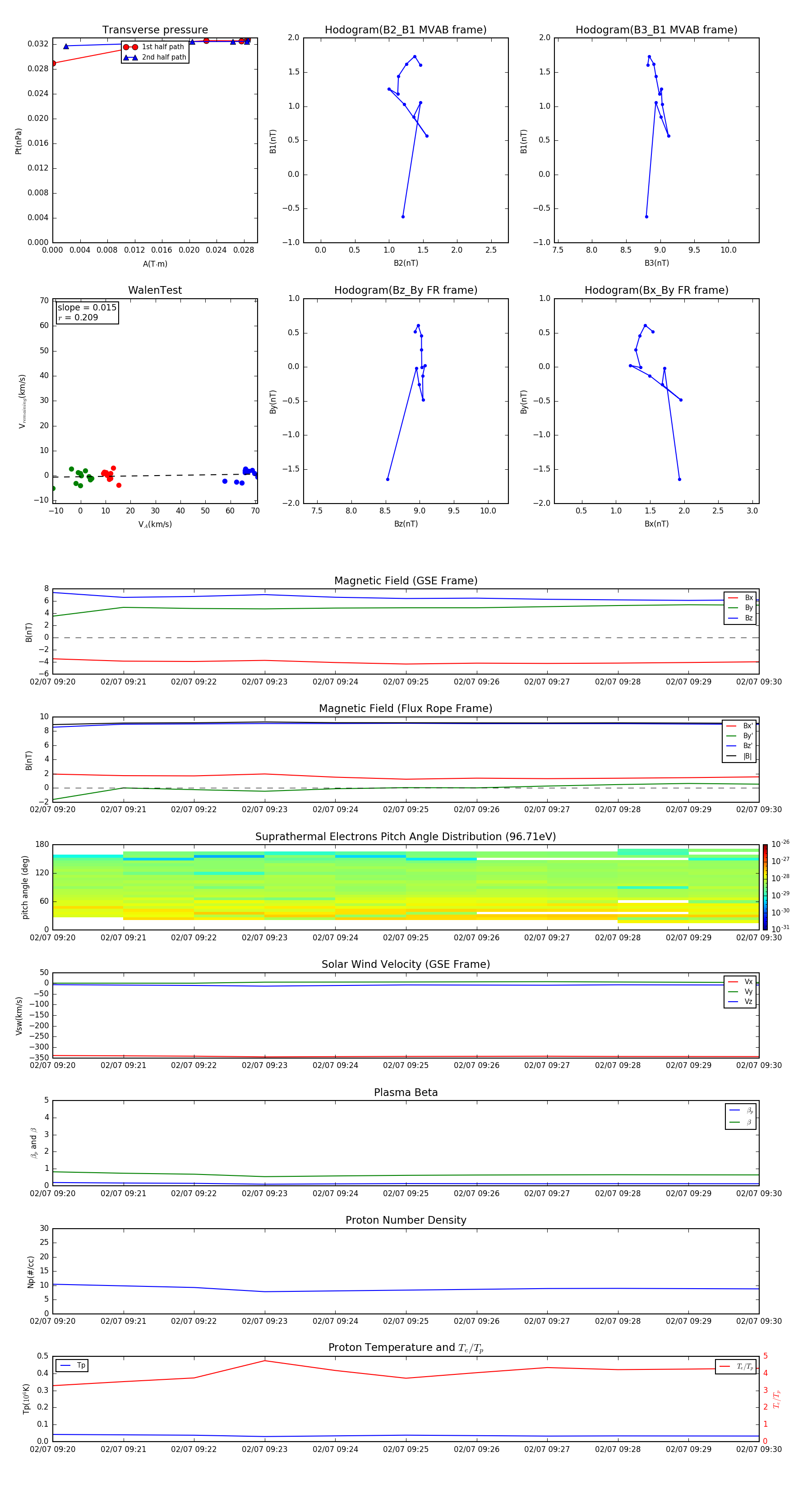Click the WalenTest plot title
The image size is (812, 1489).
click(x=155, y=290)
